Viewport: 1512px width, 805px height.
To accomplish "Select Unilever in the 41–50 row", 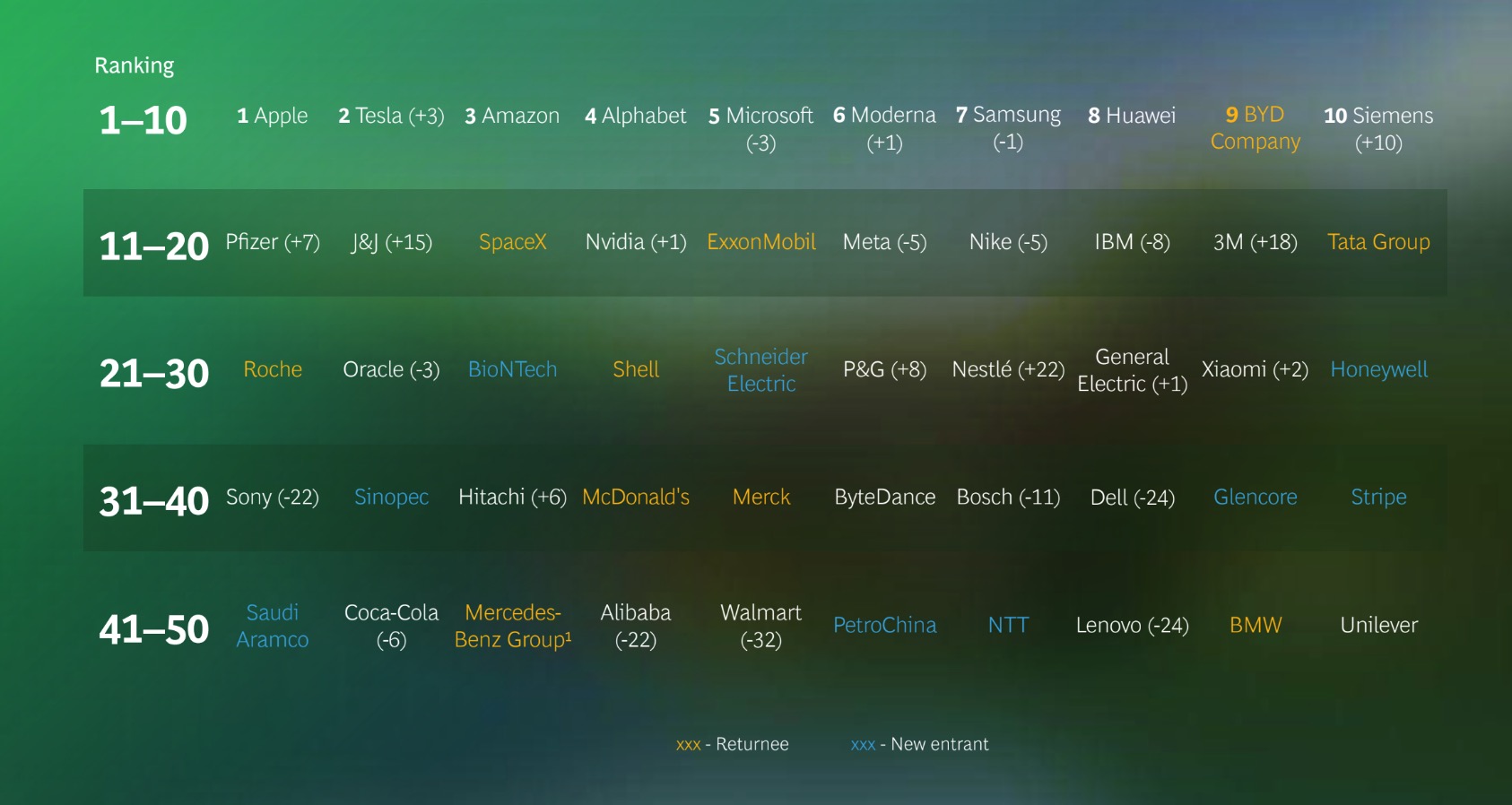I will click(x=1378, y=626).
